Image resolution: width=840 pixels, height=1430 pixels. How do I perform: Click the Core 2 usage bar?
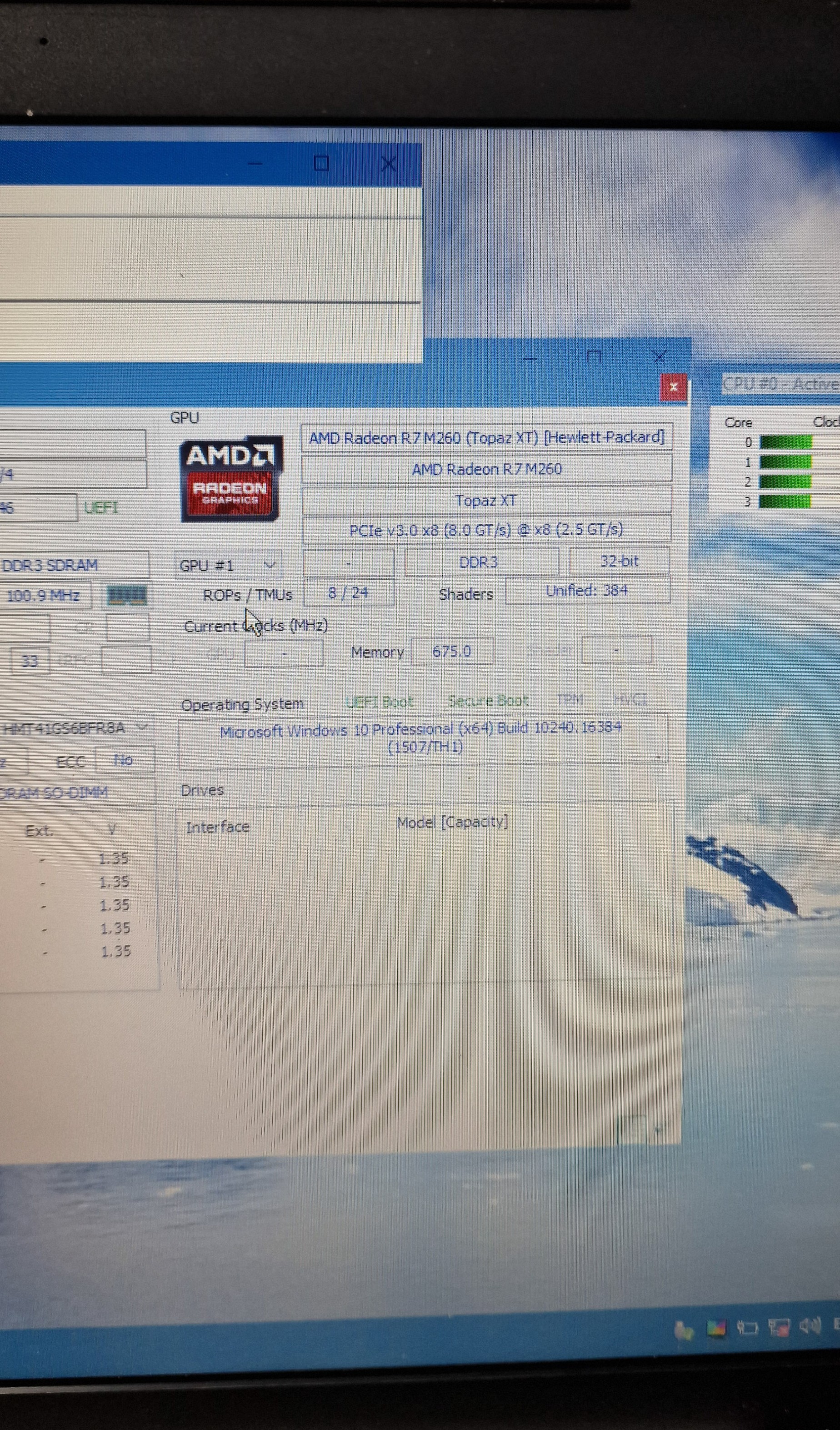point(785,482)
